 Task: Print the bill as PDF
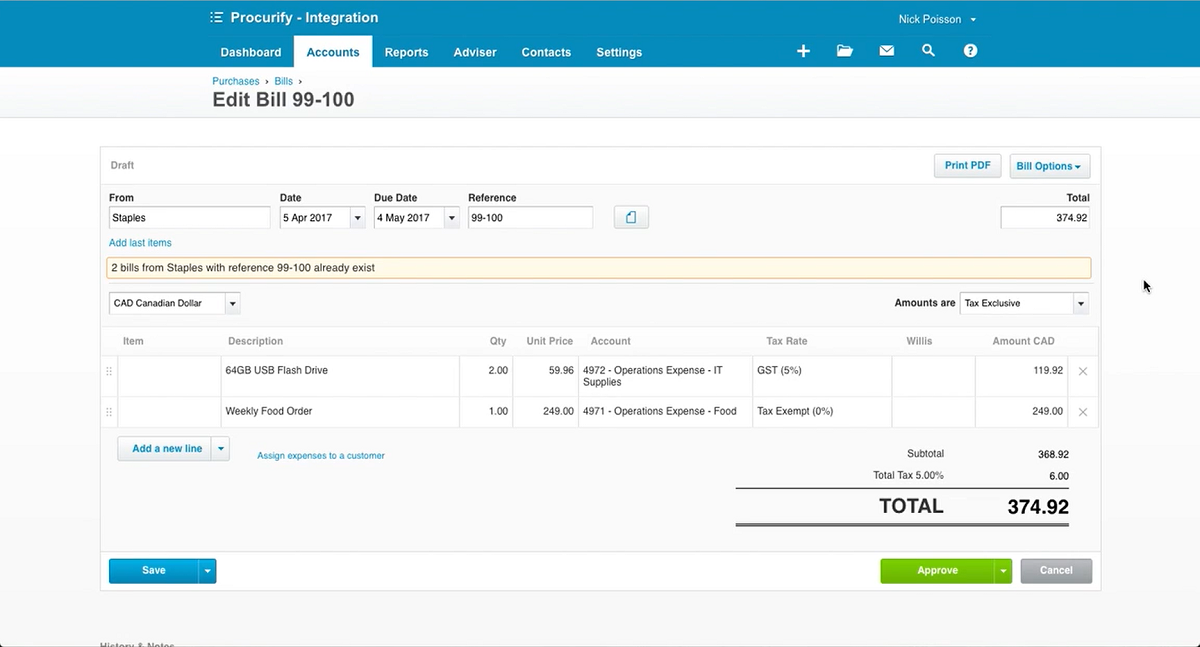(966, 165)
